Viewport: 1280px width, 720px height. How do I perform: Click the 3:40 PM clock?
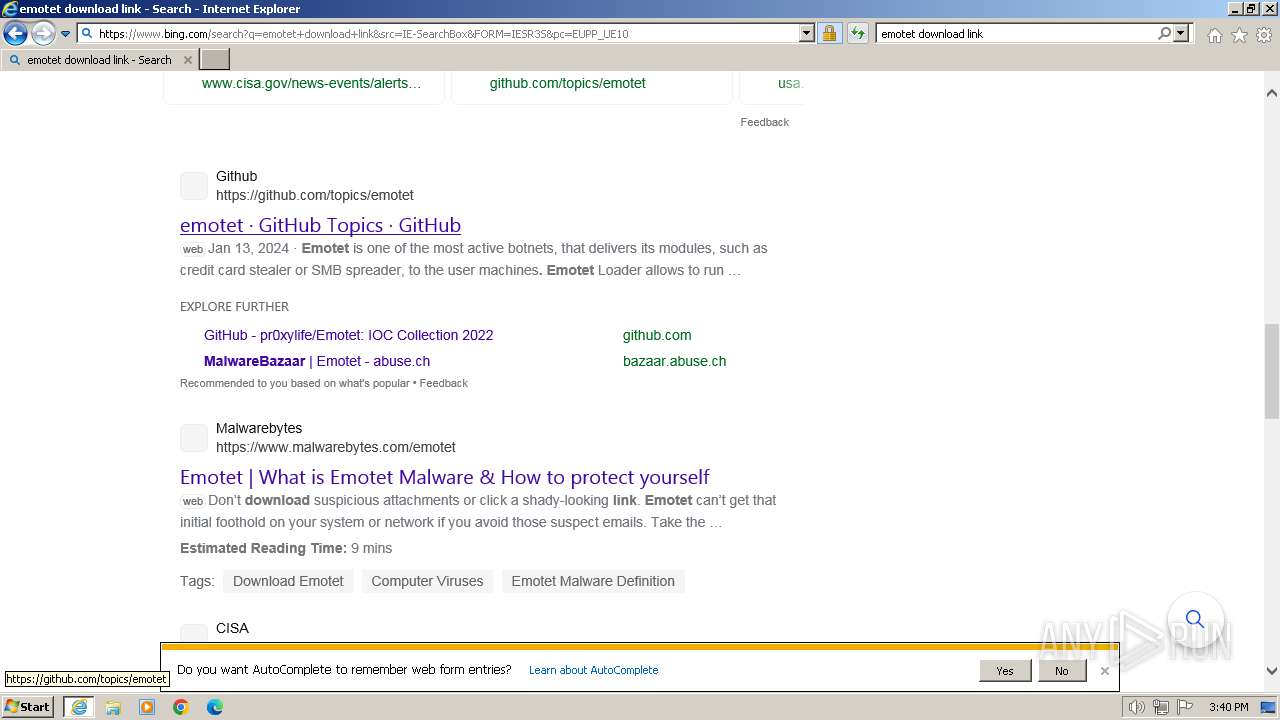click(x=1228, y=707)
